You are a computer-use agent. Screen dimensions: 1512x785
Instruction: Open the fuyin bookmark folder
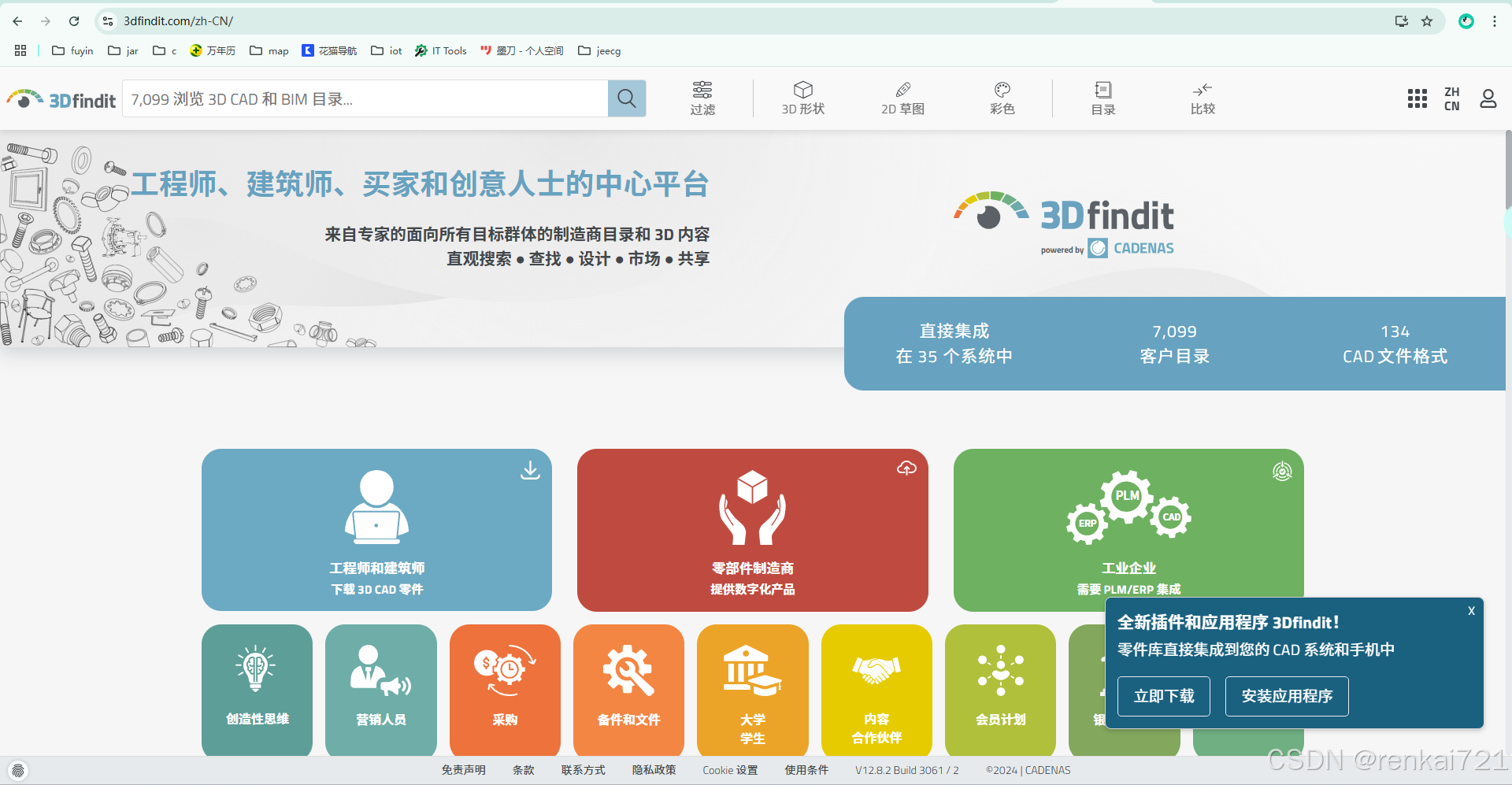pos(72,50)
